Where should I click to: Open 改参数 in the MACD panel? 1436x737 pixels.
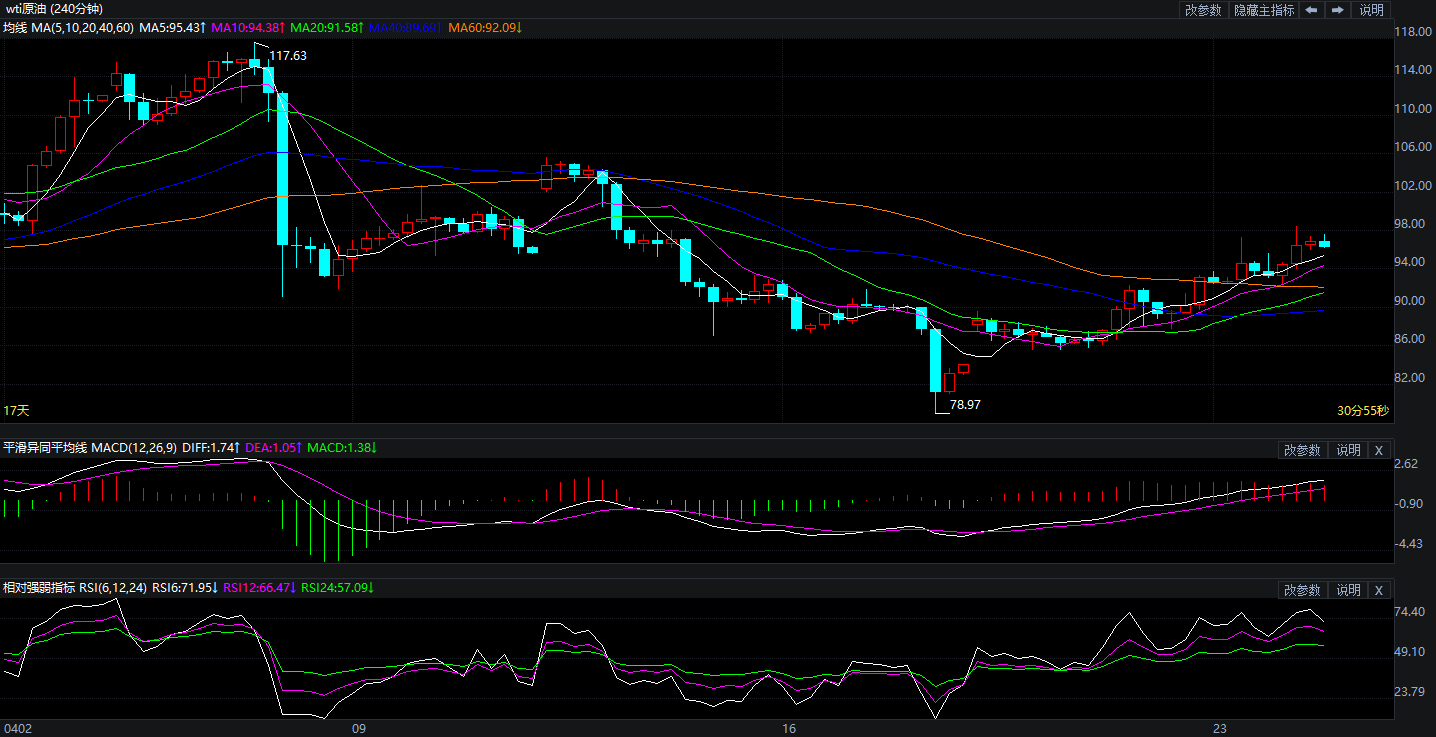coord(1303,450)
